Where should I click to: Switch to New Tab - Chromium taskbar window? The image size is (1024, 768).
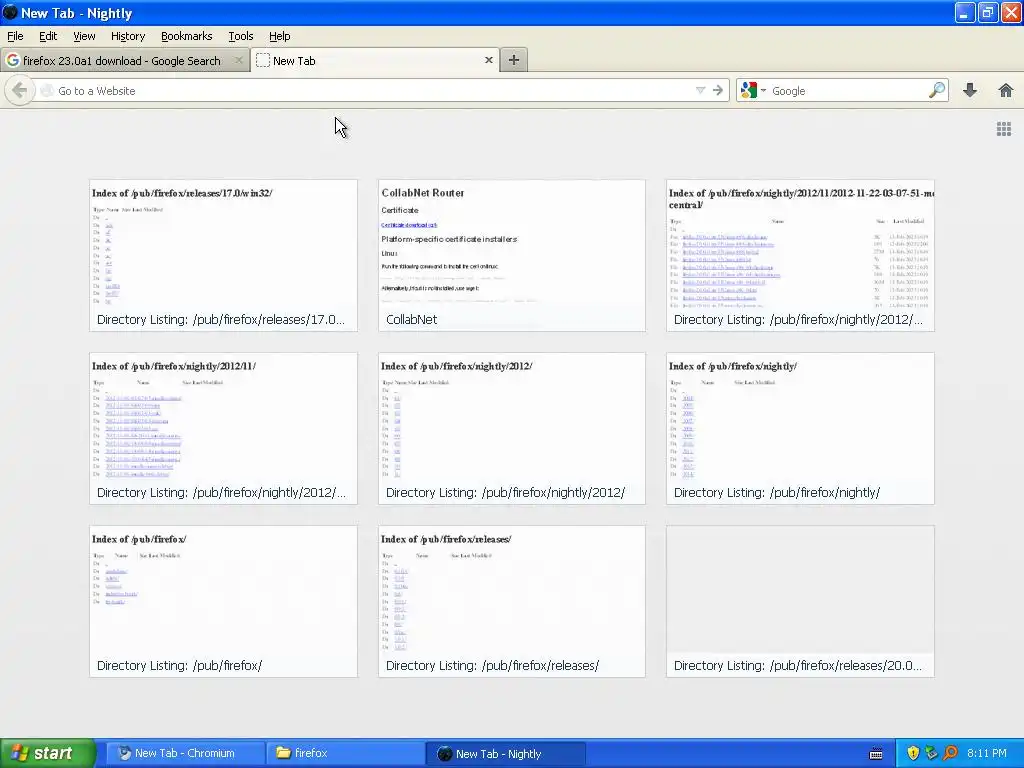click(185, 753)
